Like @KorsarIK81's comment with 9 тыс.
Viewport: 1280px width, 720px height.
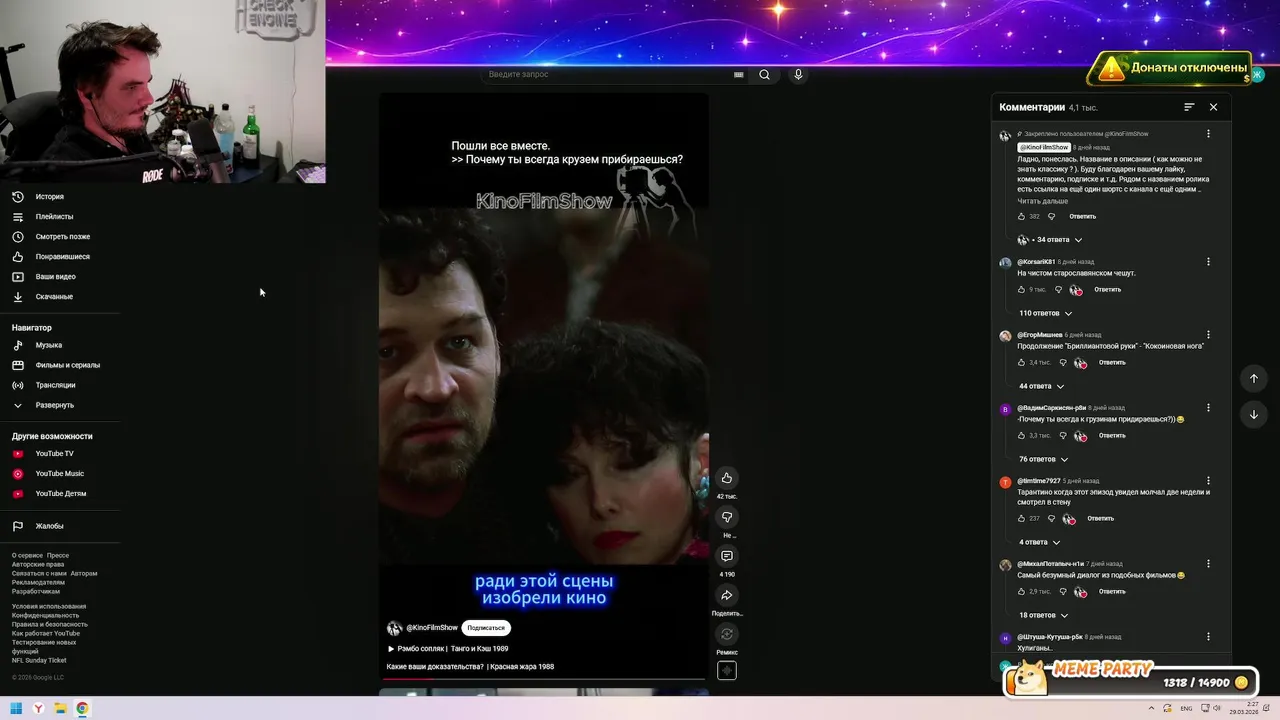tap(1021, 290)
